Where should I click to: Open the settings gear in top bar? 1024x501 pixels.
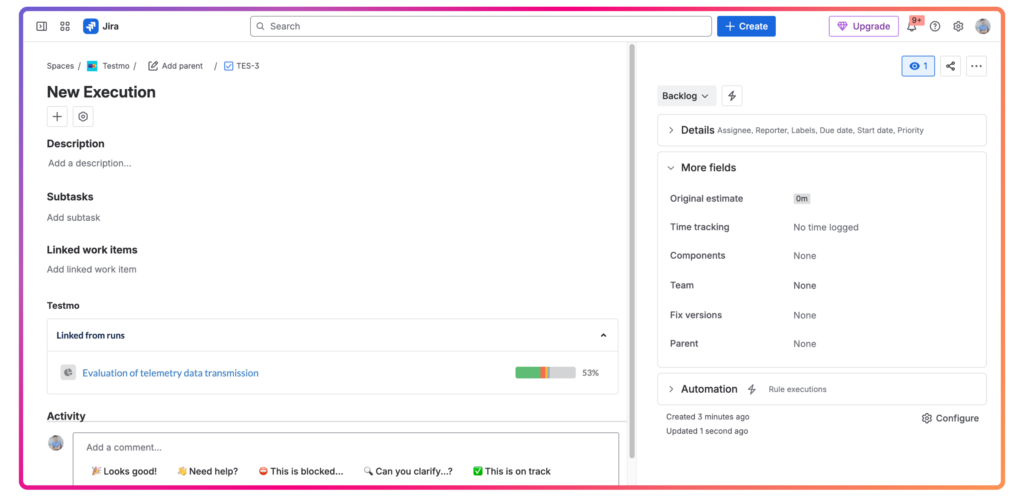[x=958, y=27]
